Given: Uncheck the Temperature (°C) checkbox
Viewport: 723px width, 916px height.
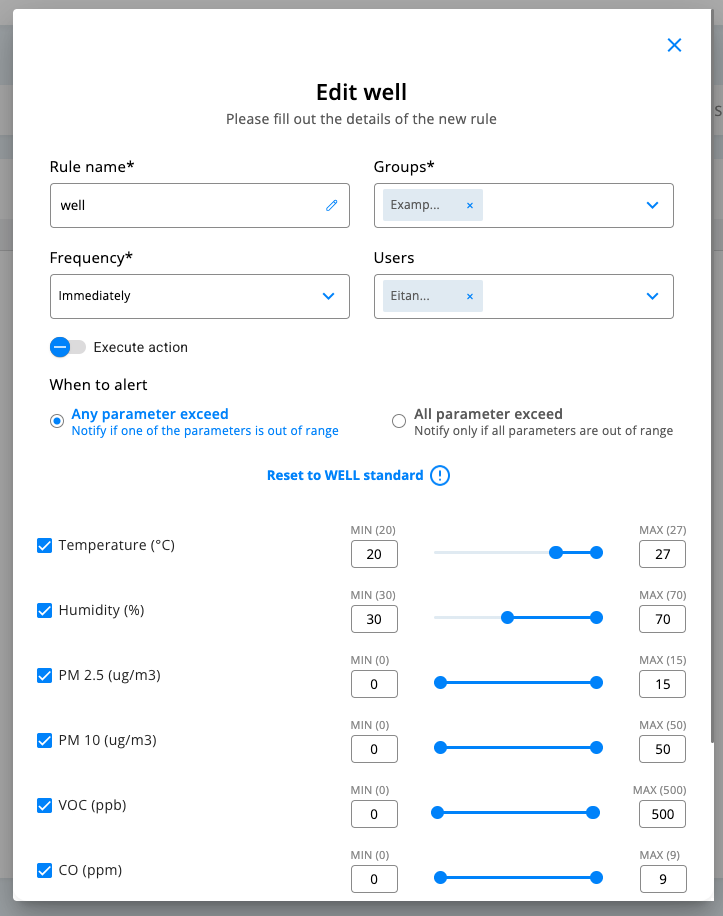Looking at the screenshot, I should coord(44,545).
